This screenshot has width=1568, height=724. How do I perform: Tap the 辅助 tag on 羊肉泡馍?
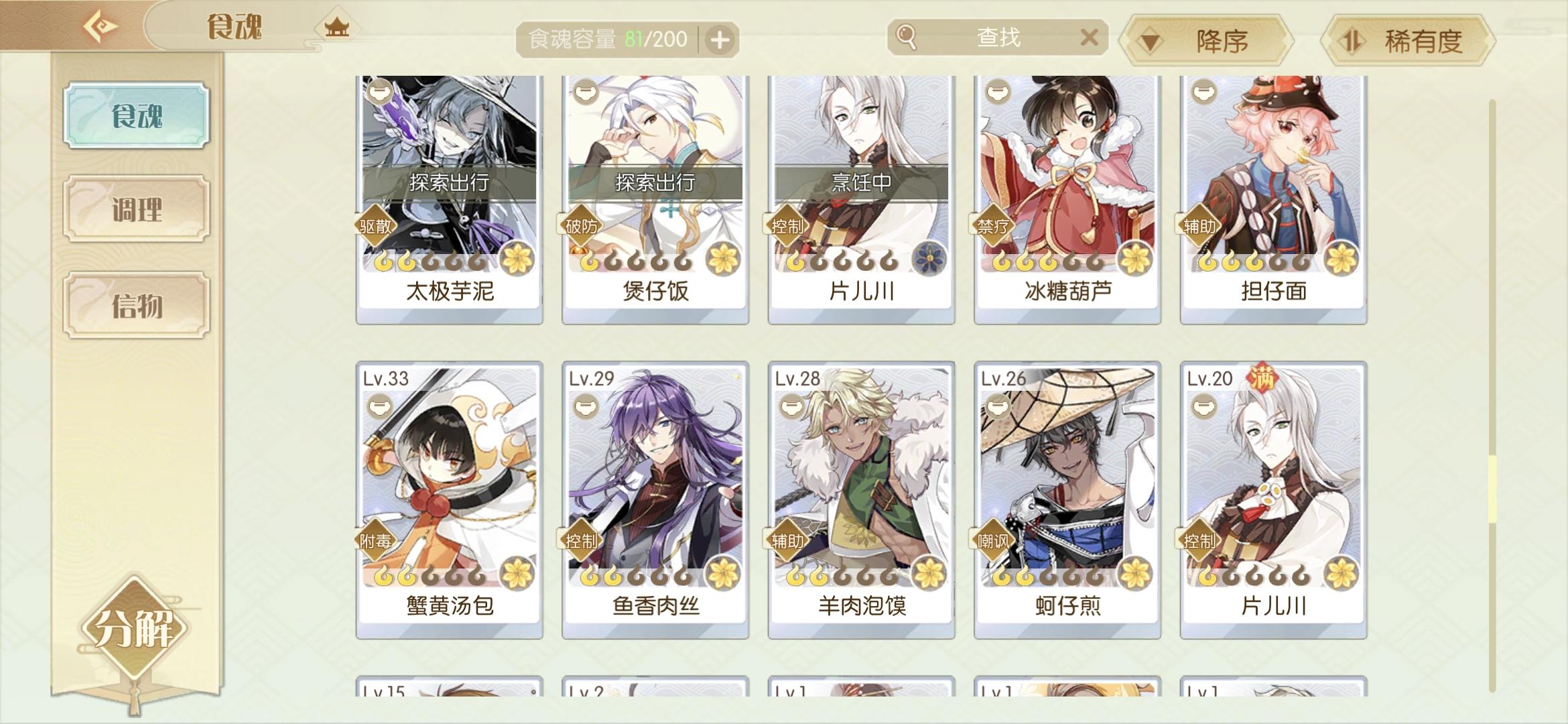[x=787, y=540]
